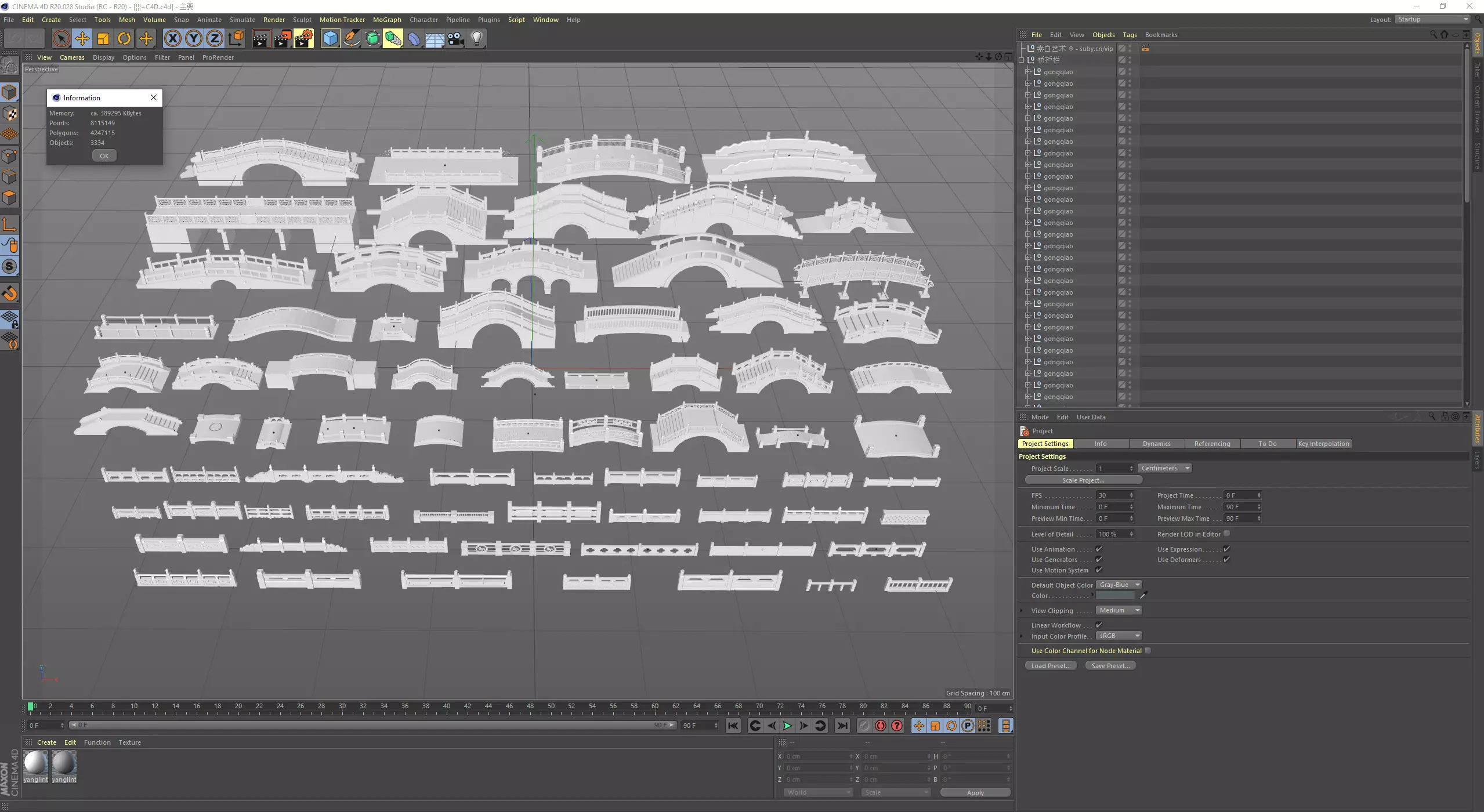The height and width of the screenshot is (812, 1484).
Task: Select the Scale tool icon
Action: coord(103,39)
